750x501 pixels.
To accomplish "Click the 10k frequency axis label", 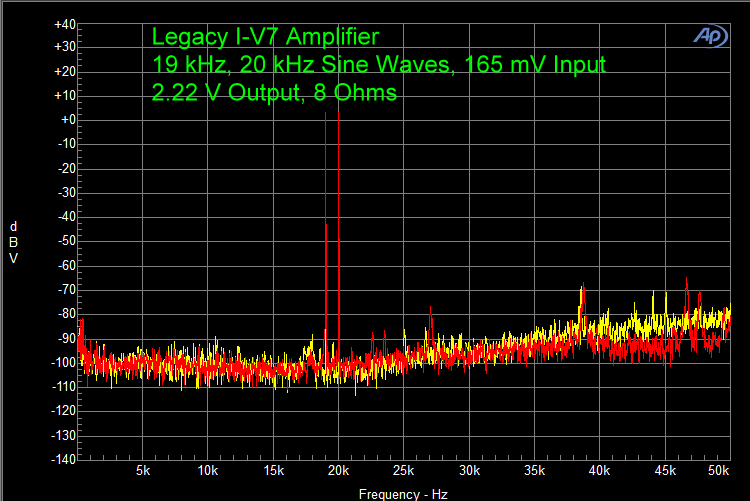I will click(x=208, y=470).
